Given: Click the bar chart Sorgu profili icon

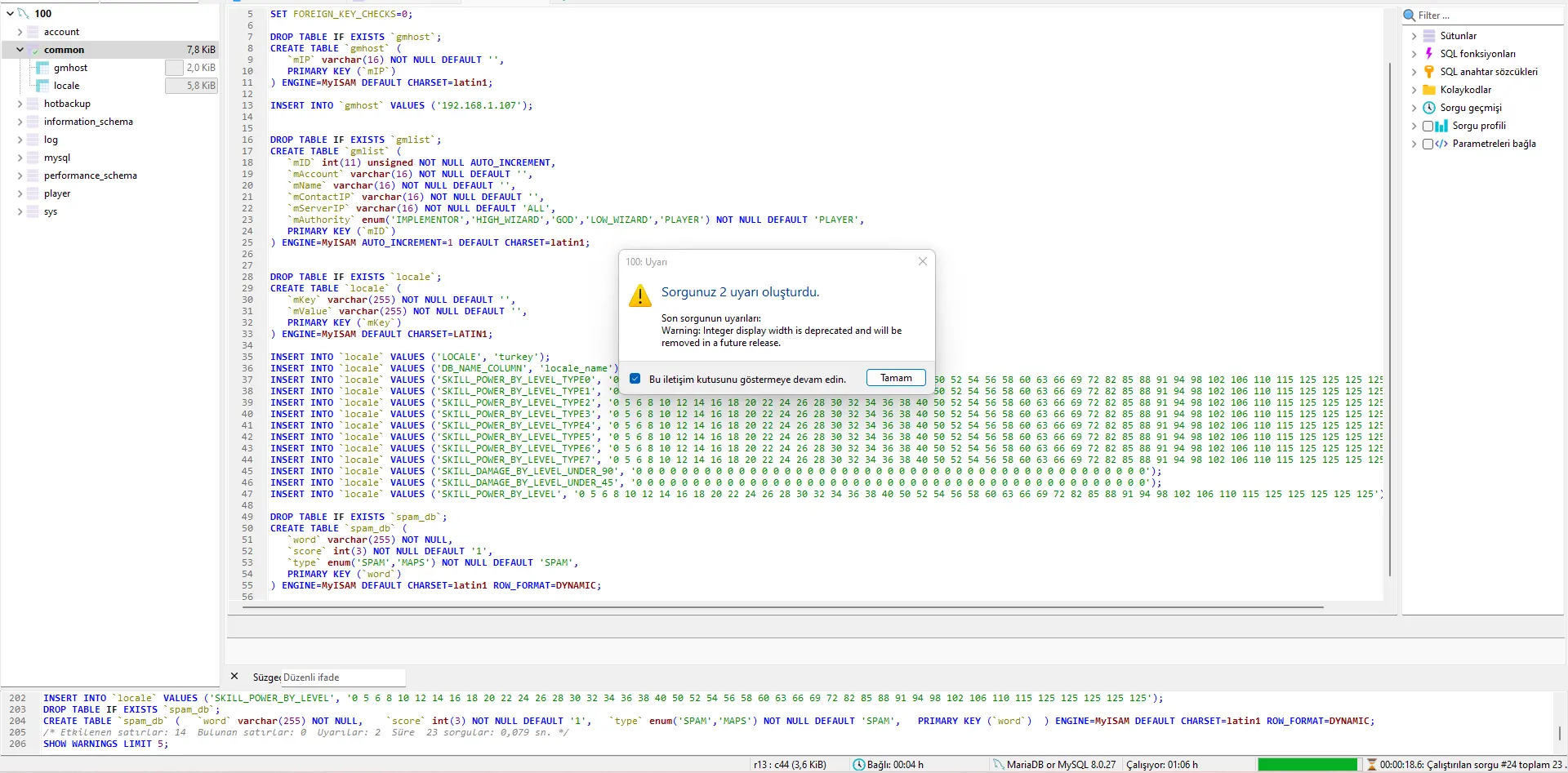Looking at the screenshot, I should coord(1441,126).
